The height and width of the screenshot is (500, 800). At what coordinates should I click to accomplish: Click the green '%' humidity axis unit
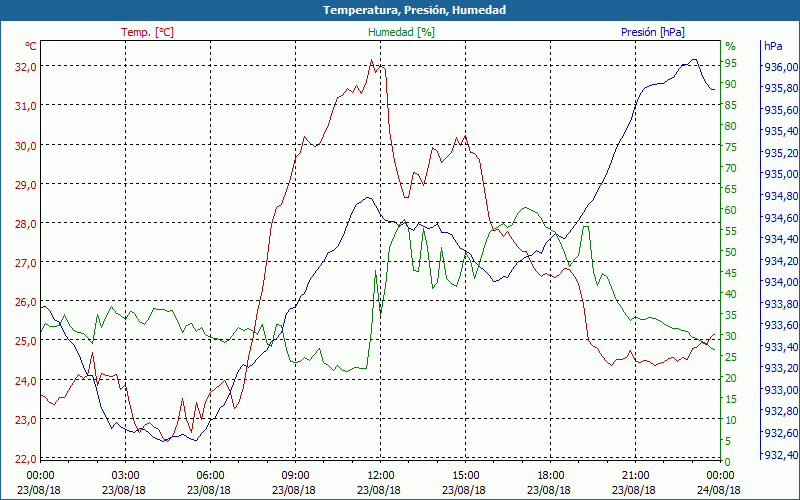click(731, 46)
